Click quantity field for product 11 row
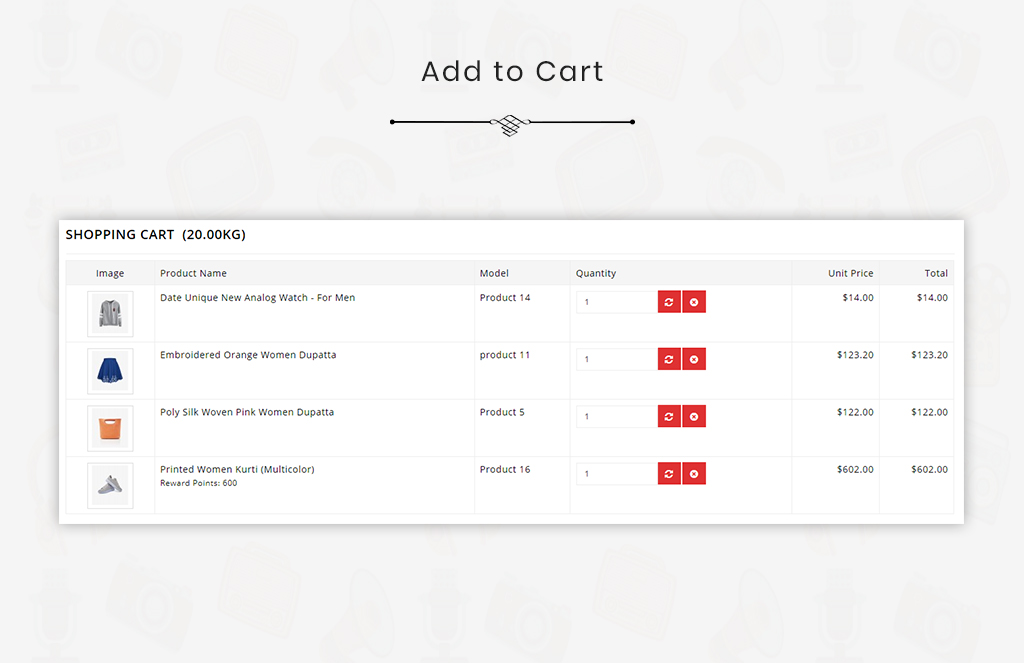The image size is (1024, 663). pos(616,359)
